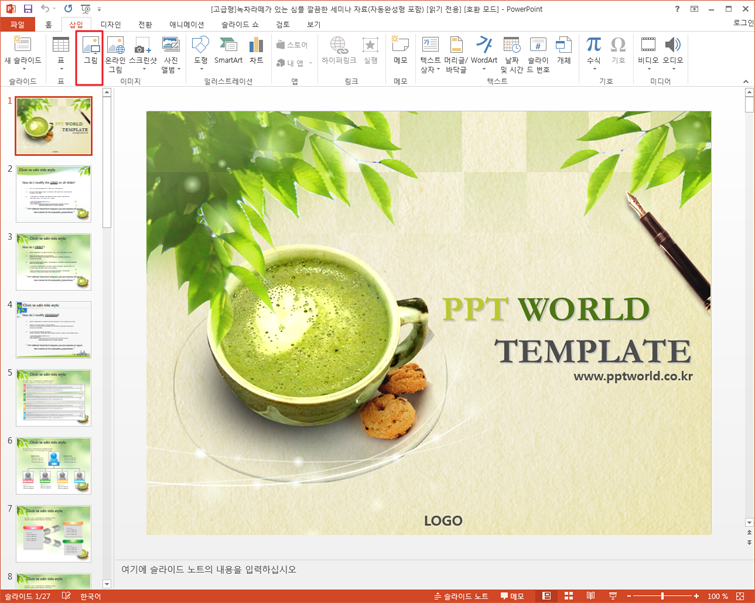Click the slide panel scroll-up arrow
The width and height of the screenshot is (755, 603).
(x=107, y=92)
